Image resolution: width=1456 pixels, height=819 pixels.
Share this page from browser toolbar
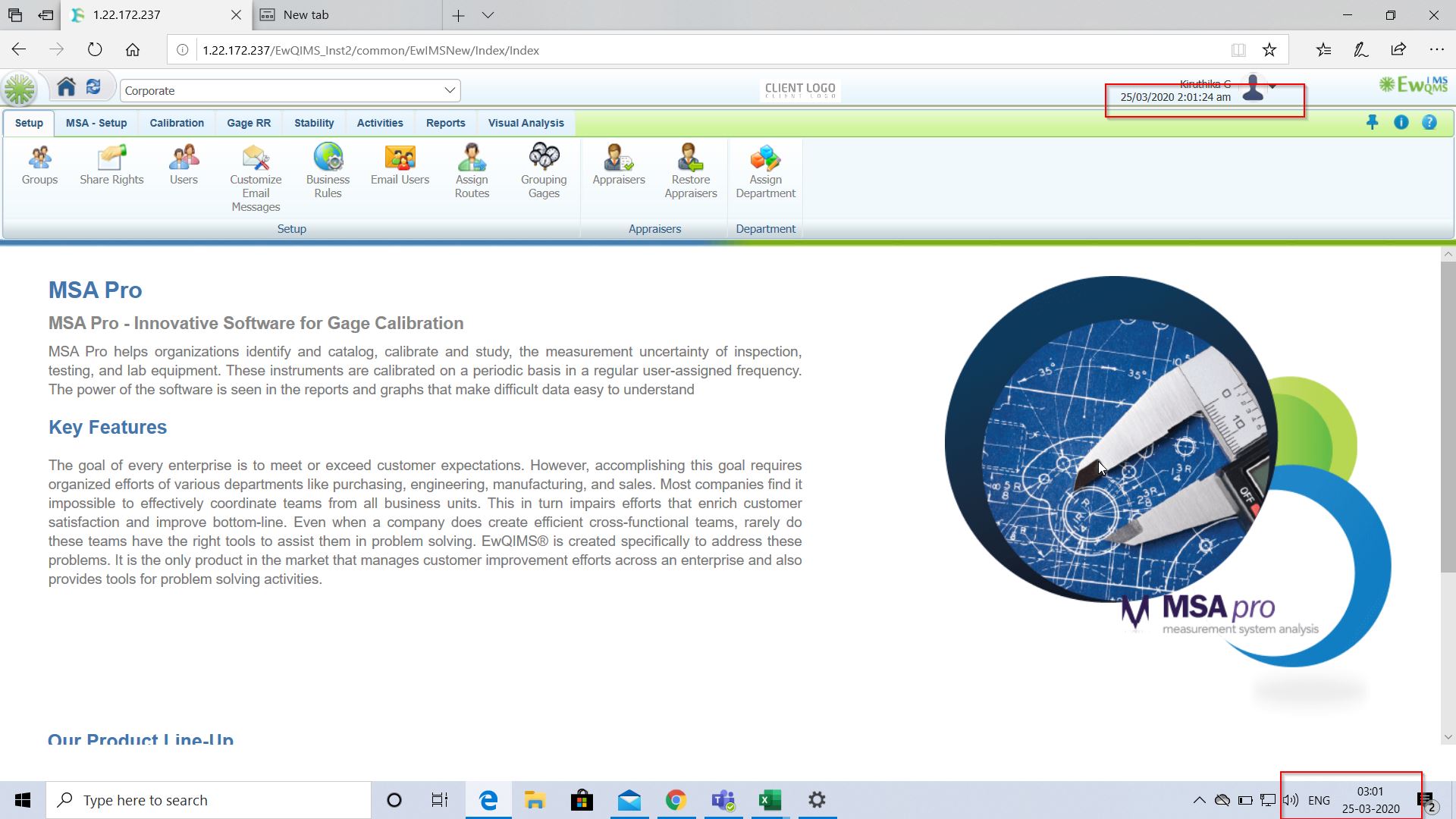click(1398, 50)
